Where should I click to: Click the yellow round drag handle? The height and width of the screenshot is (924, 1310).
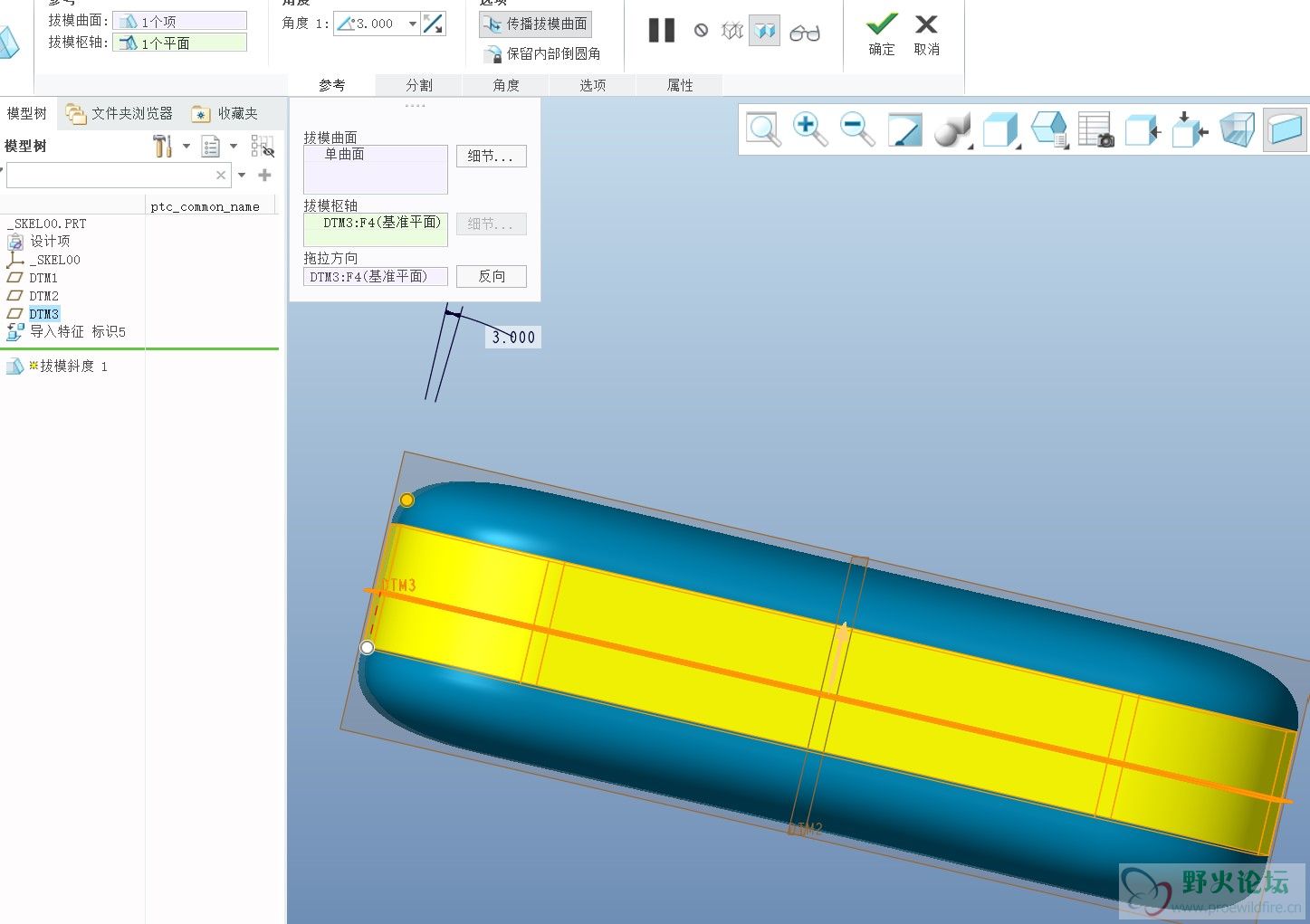[407, 500]
